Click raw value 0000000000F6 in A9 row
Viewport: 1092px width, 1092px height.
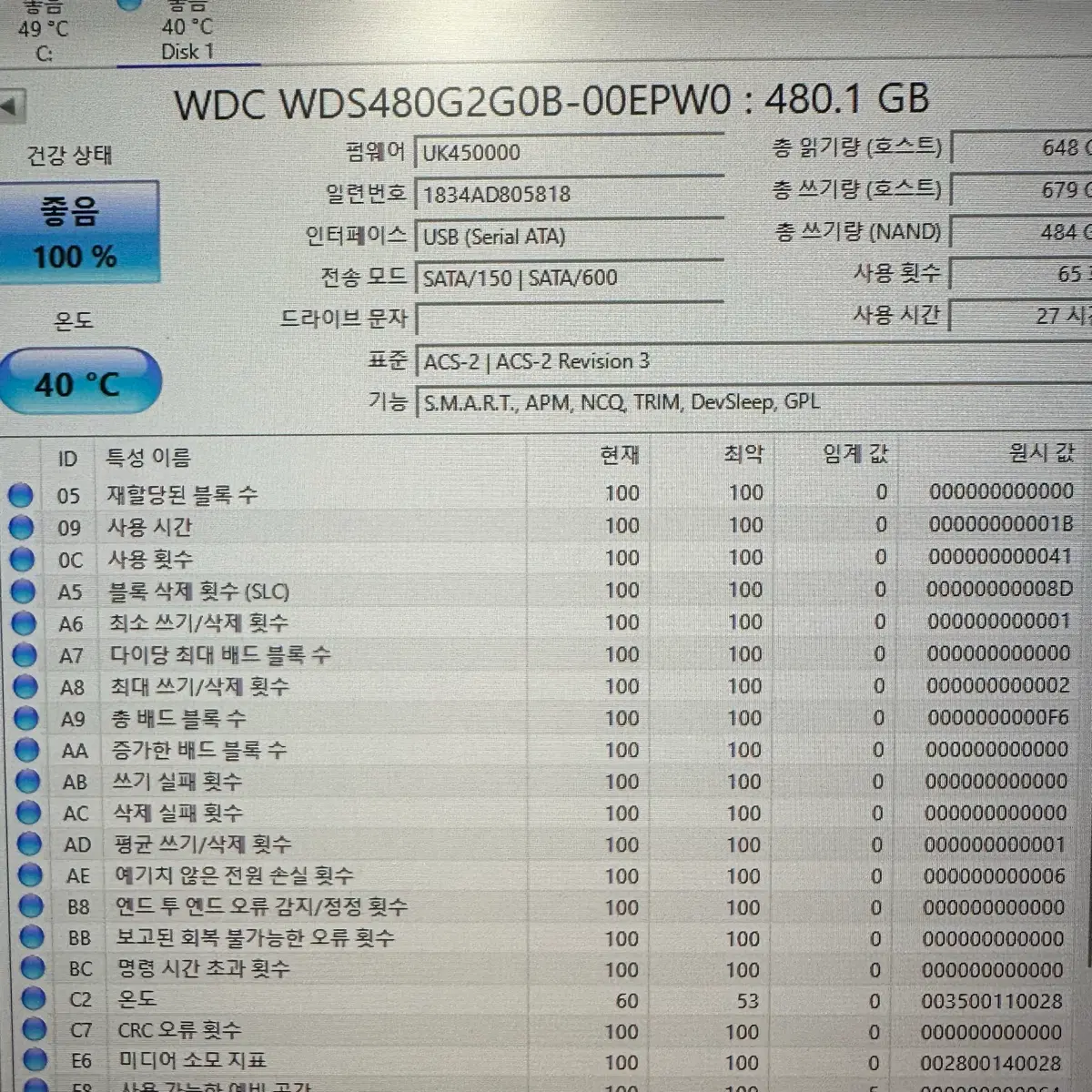point(998,717)
